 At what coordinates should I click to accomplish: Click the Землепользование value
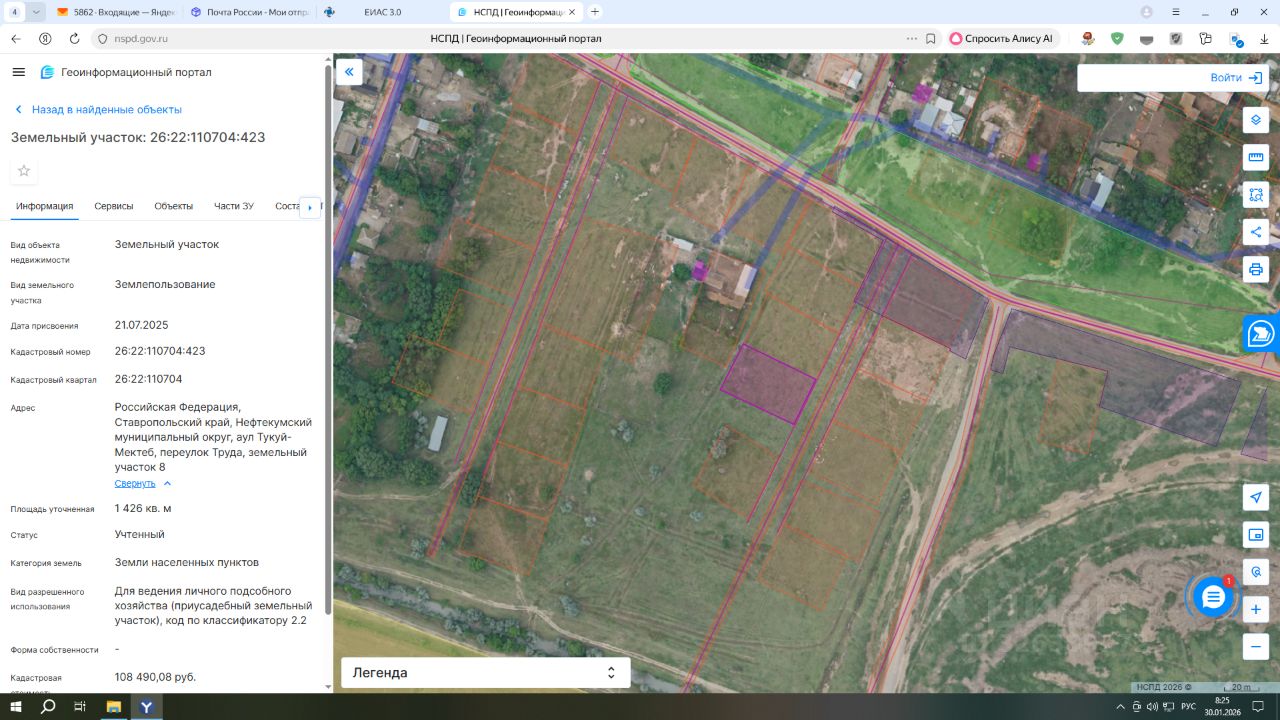[165, 284]
